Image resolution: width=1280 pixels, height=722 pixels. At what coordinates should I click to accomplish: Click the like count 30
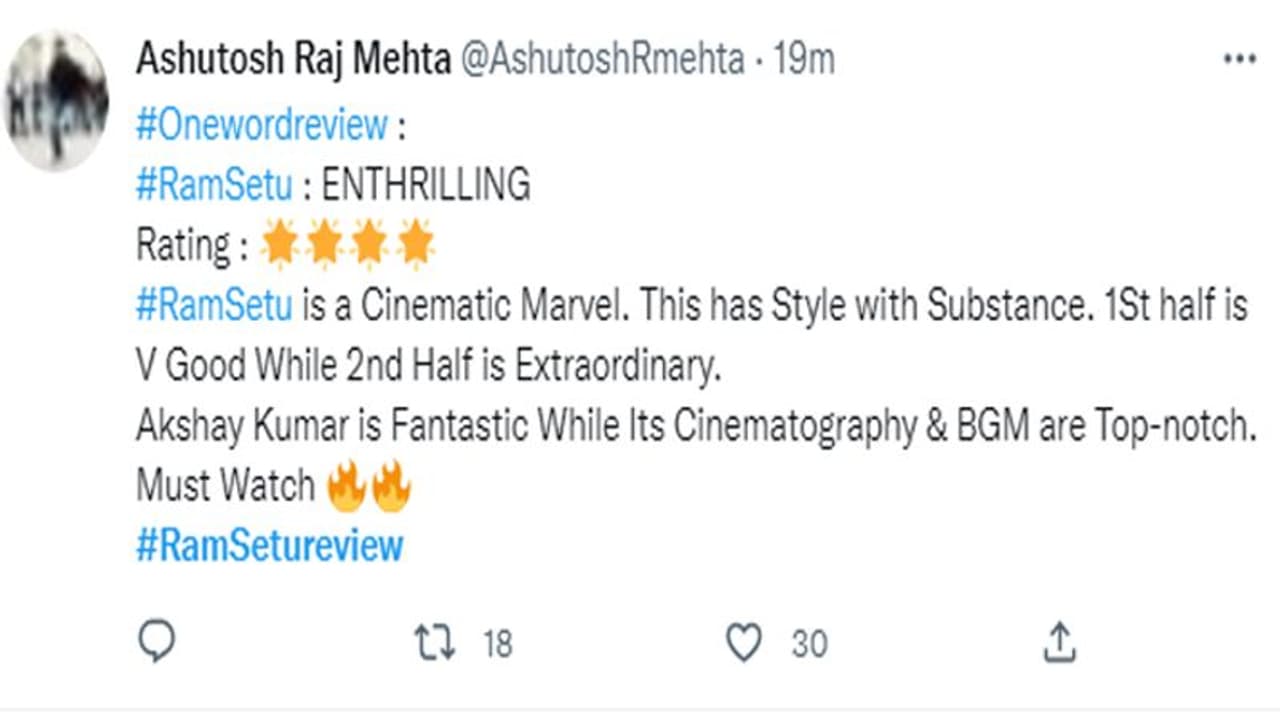(x=809, y=644)
